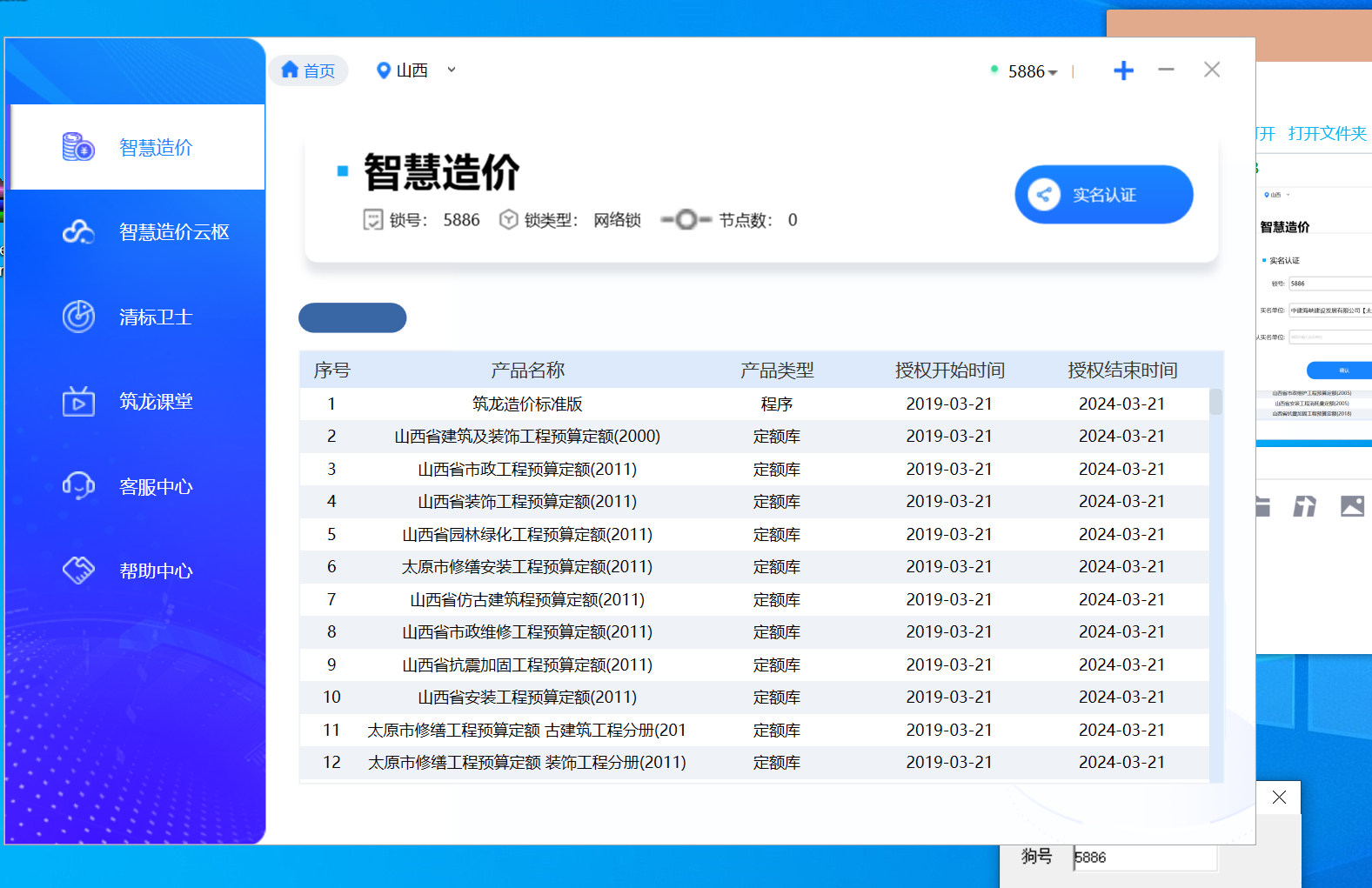This screenshot has width=1372, height=888.
Task: Open 筑龙课堂 in the sidebar
Action: tap(137, 402)
